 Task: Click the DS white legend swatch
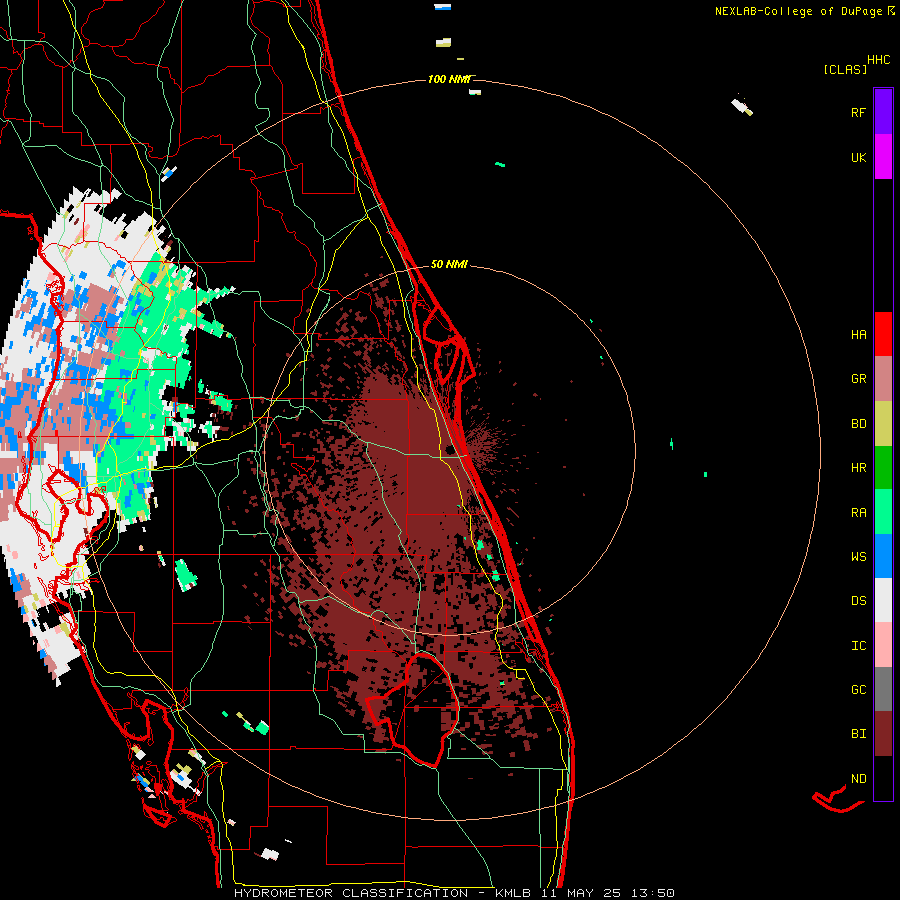[x=883, y=600]
